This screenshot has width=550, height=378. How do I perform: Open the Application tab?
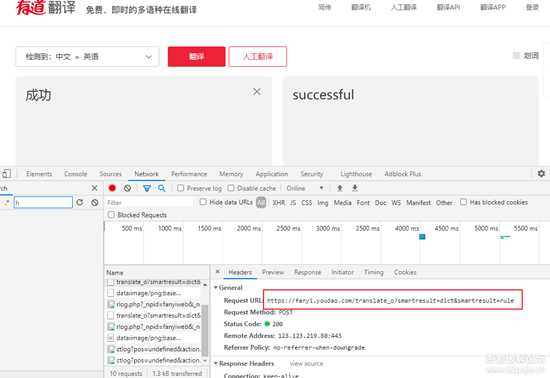(x=272, y=174)
